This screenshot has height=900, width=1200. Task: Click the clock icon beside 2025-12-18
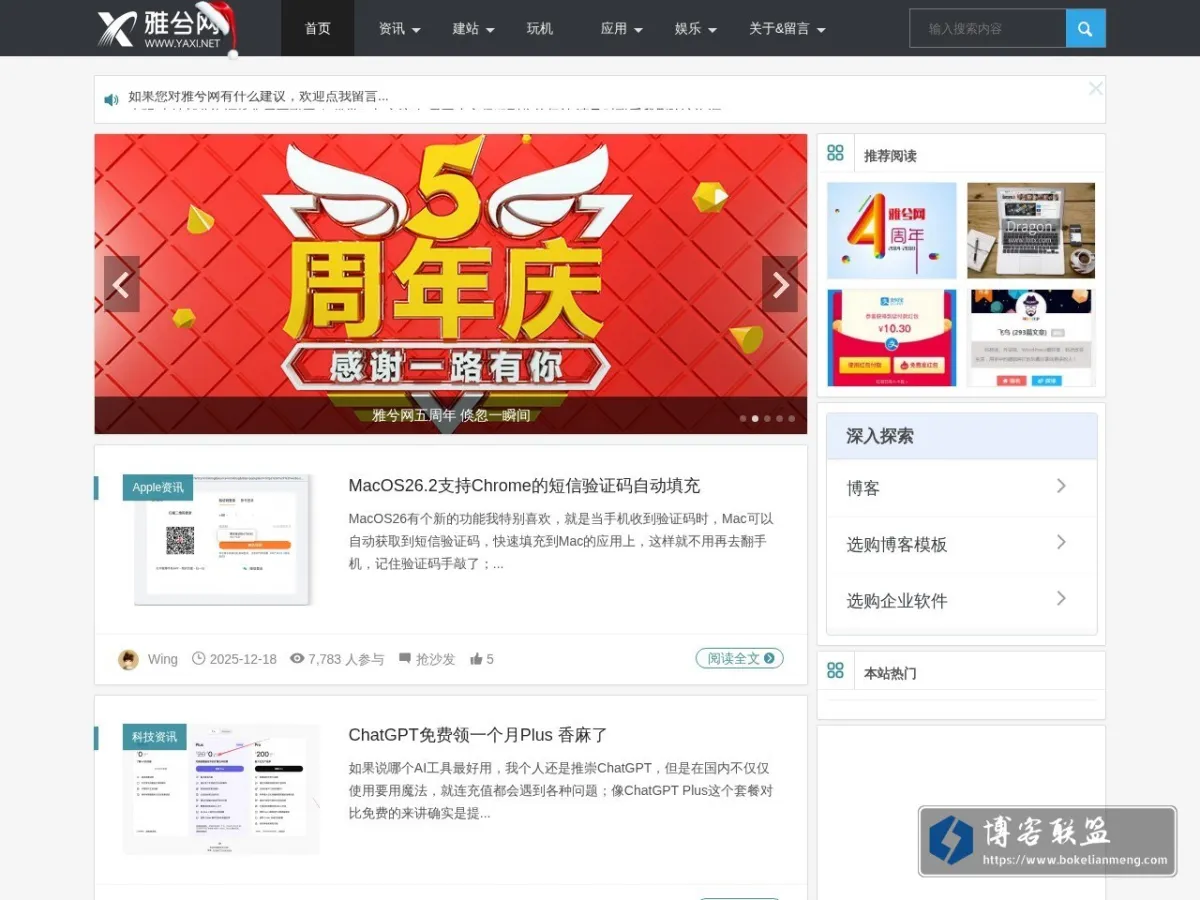point(199,658)
